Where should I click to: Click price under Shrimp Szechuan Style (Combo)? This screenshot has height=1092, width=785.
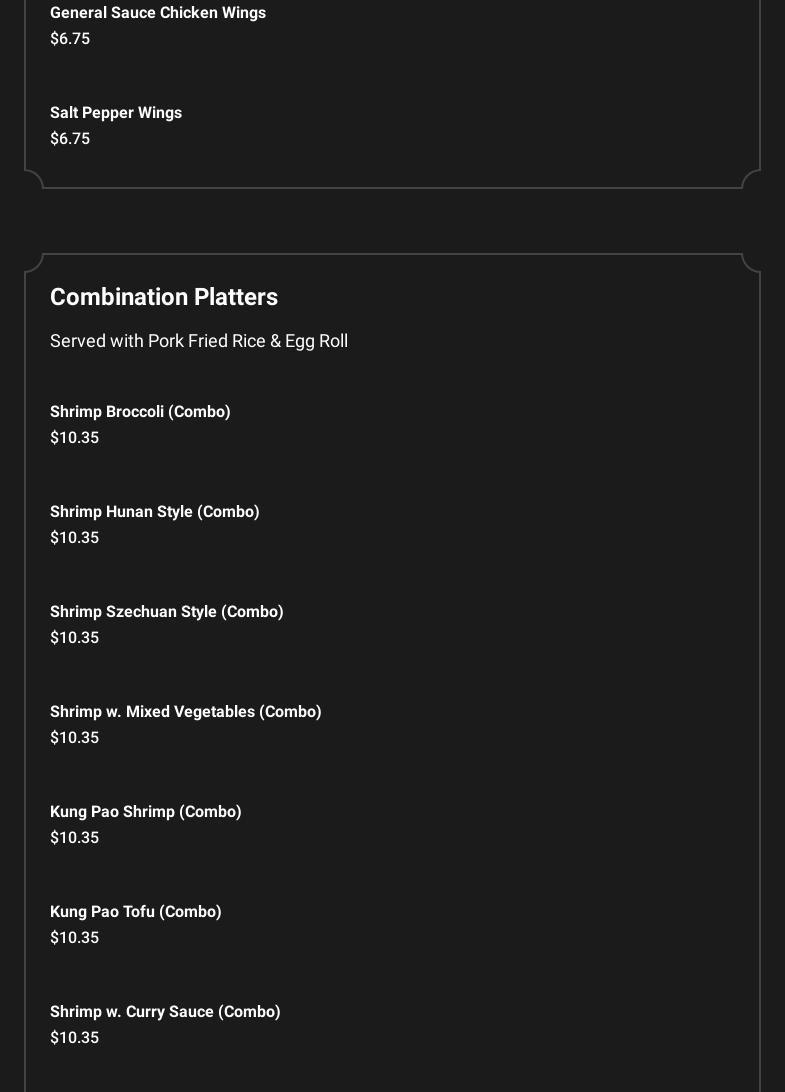point(75,638)
